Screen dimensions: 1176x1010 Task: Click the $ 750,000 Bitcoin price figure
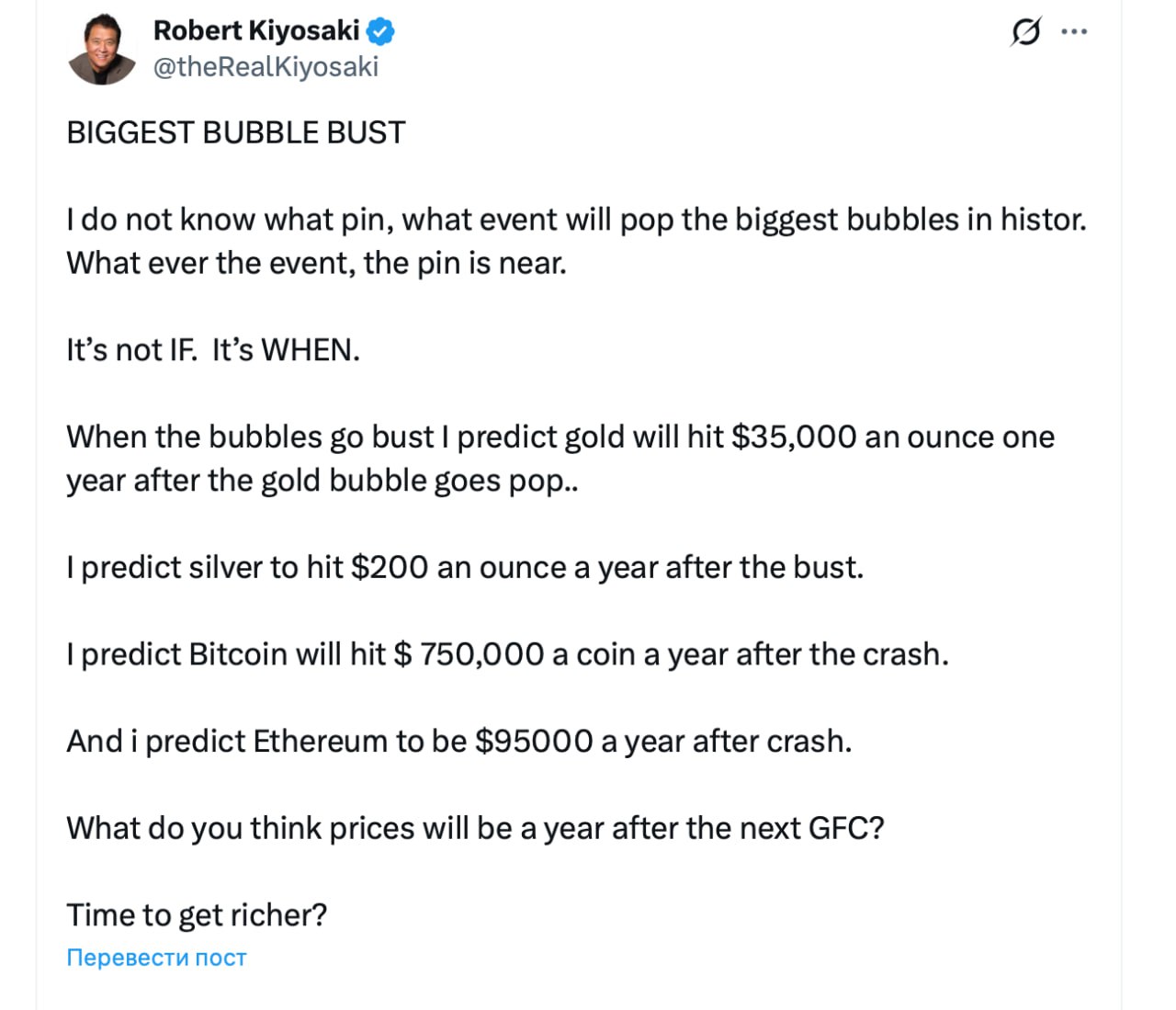(469, 654)
